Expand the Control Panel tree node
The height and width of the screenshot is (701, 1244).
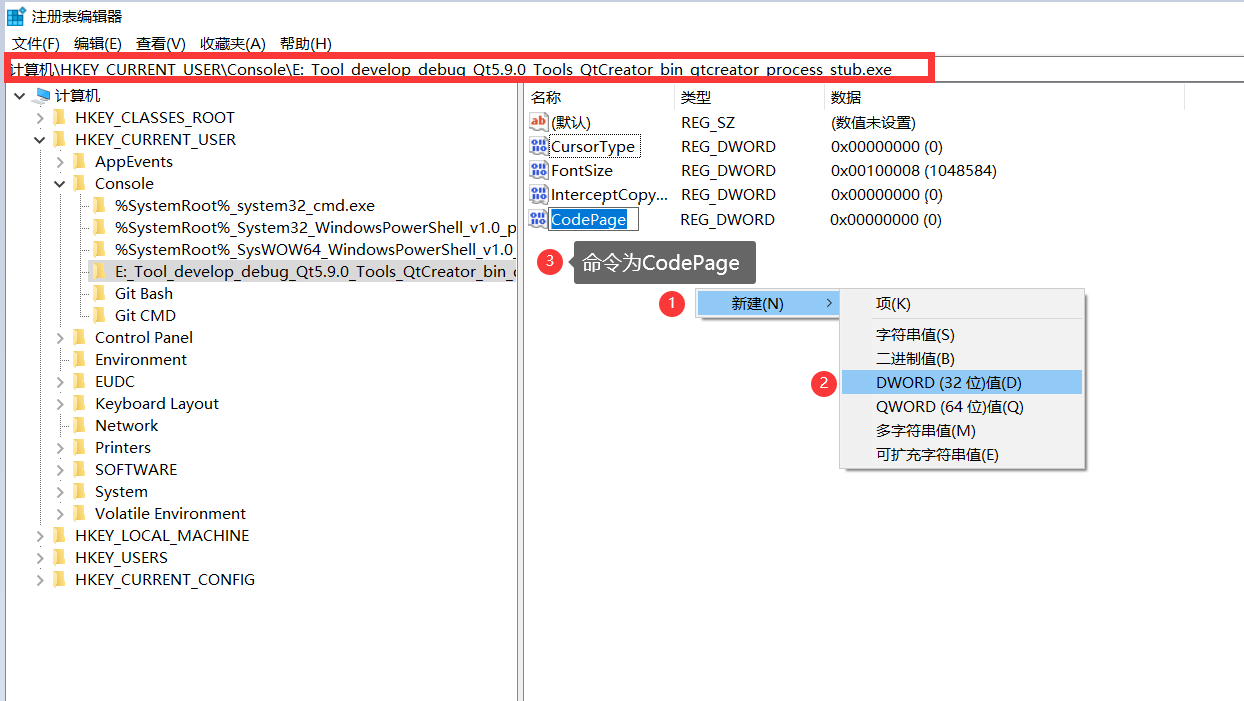(x=59, y=337)
